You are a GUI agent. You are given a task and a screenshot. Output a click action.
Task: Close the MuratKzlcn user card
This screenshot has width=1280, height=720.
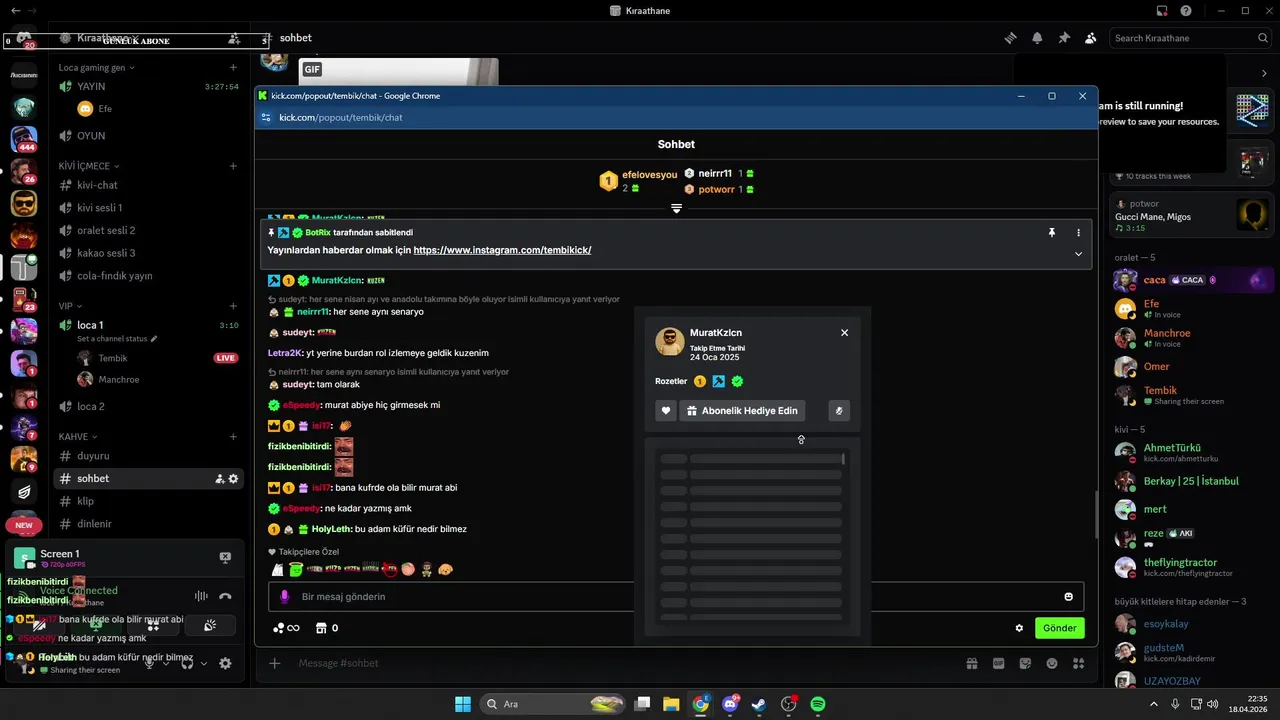tap(844, 333)
